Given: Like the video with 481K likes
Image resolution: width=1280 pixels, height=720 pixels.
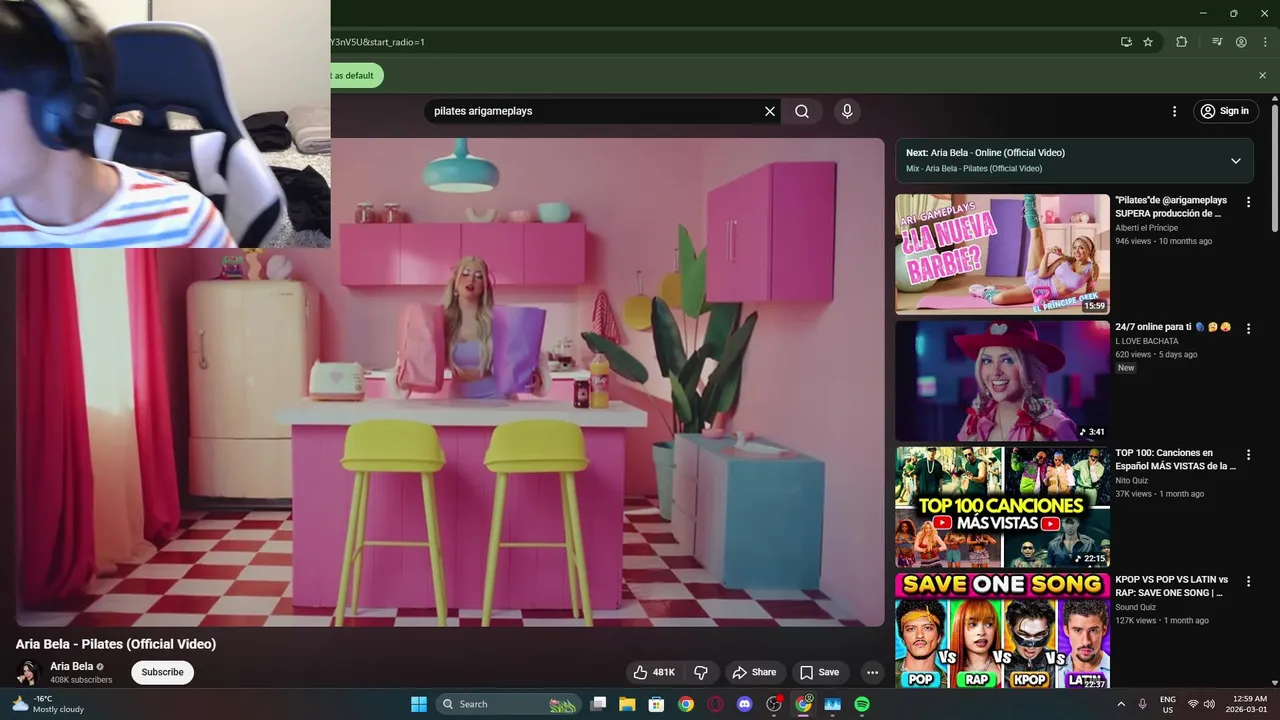Looking at the screenshot, I should [655, 672].
